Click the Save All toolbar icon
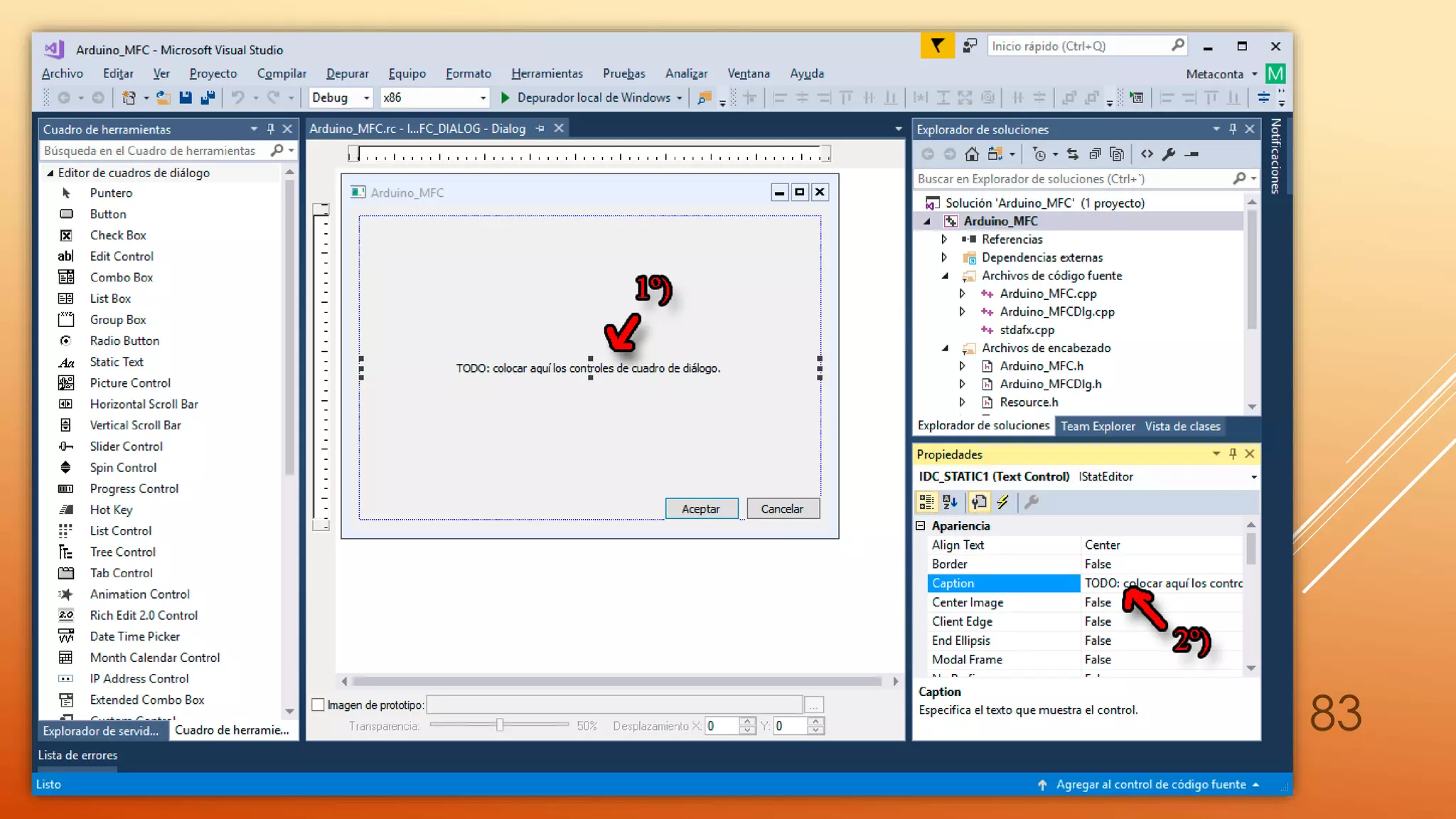 (208, 97)
